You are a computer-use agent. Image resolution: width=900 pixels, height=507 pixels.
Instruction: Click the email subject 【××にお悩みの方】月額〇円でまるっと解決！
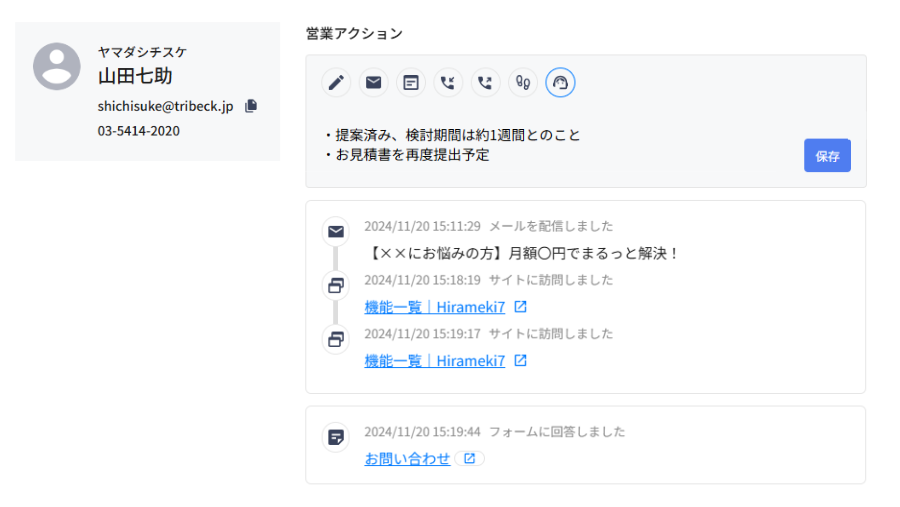(522, 253)
